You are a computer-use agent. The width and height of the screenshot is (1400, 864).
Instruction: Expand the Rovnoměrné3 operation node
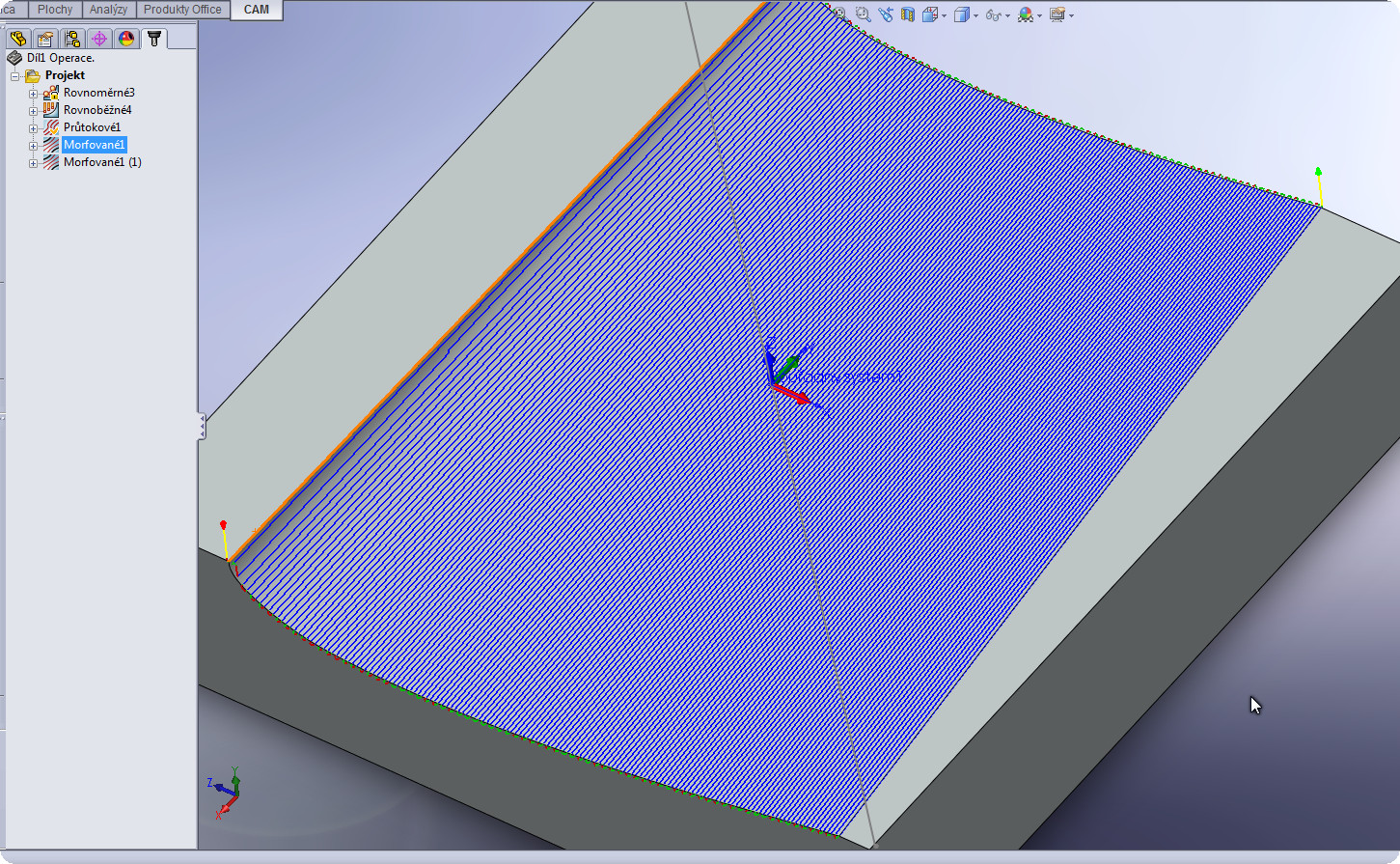pos(33,94)
